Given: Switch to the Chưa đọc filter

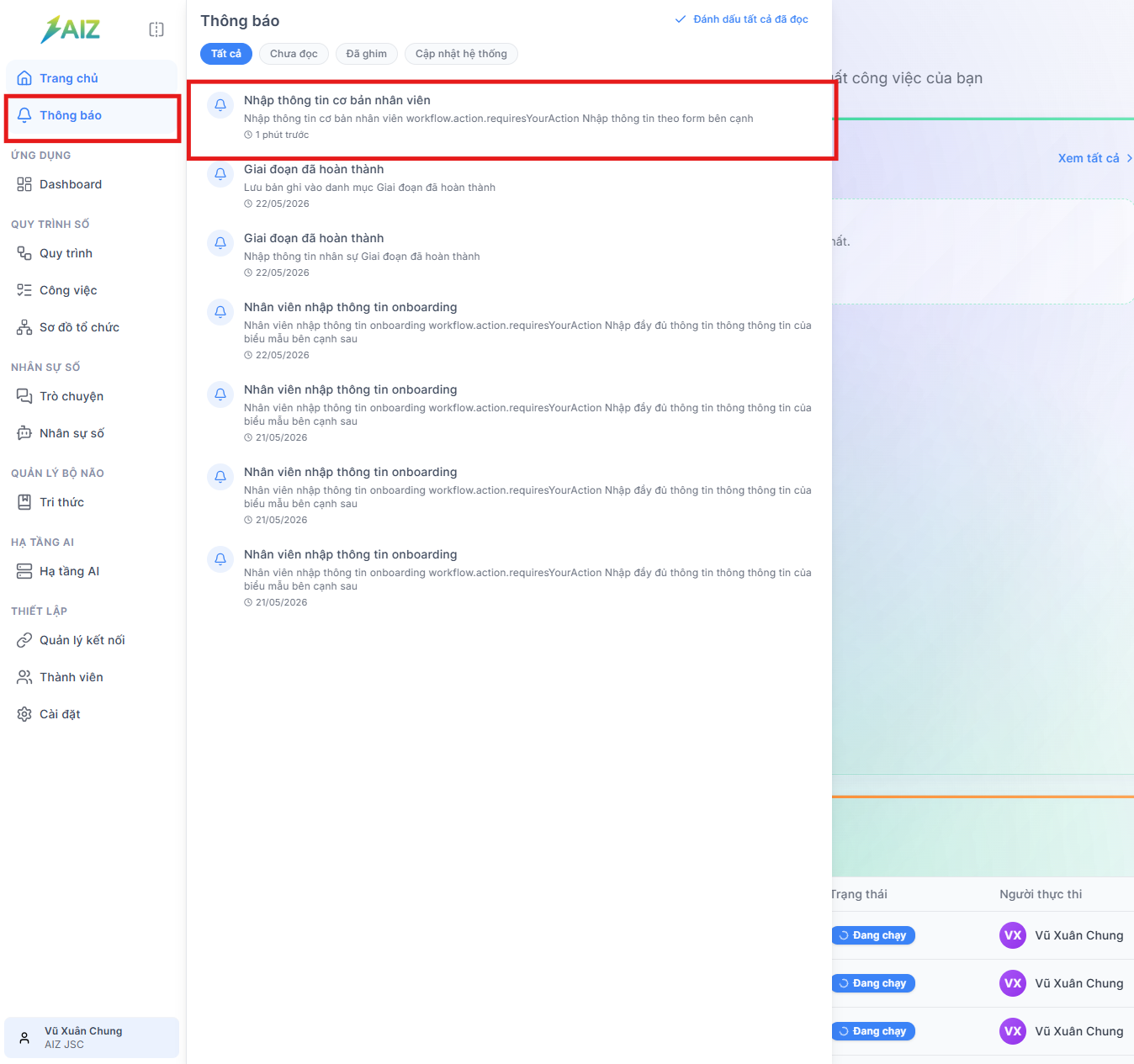Looking at the screenshot, I should pos(294,54).
